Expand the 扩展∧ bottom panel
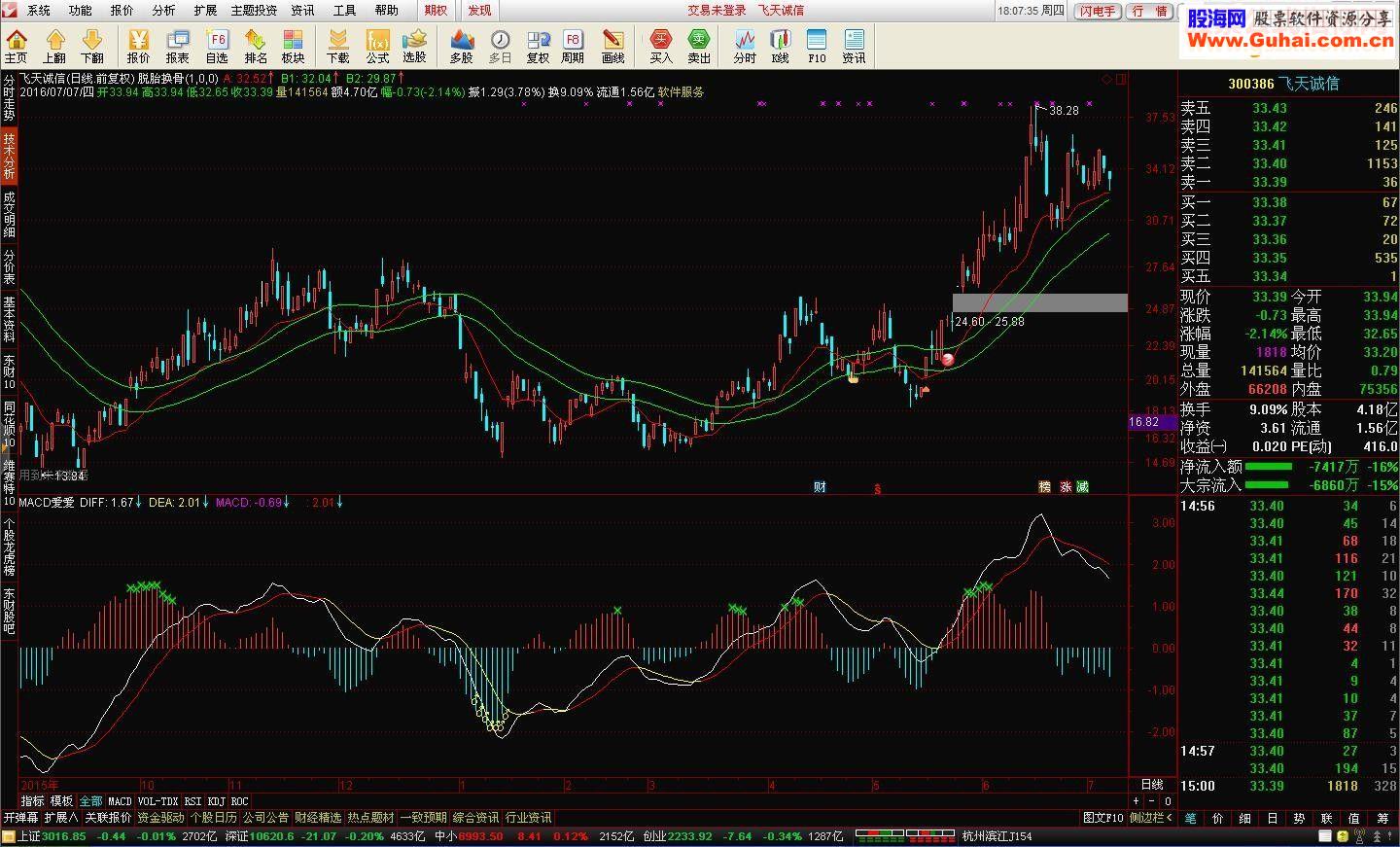The width and height of the screenshot is (1400, 847). [x=60, y=818]
